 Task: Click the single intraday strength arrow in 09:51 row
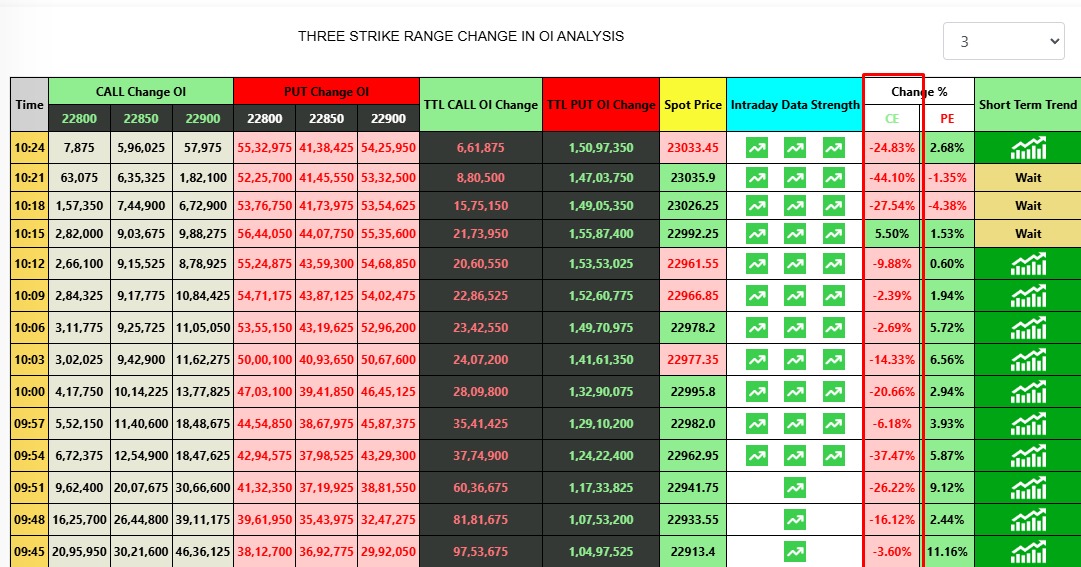pyautogui.click(x=795, y=488)
